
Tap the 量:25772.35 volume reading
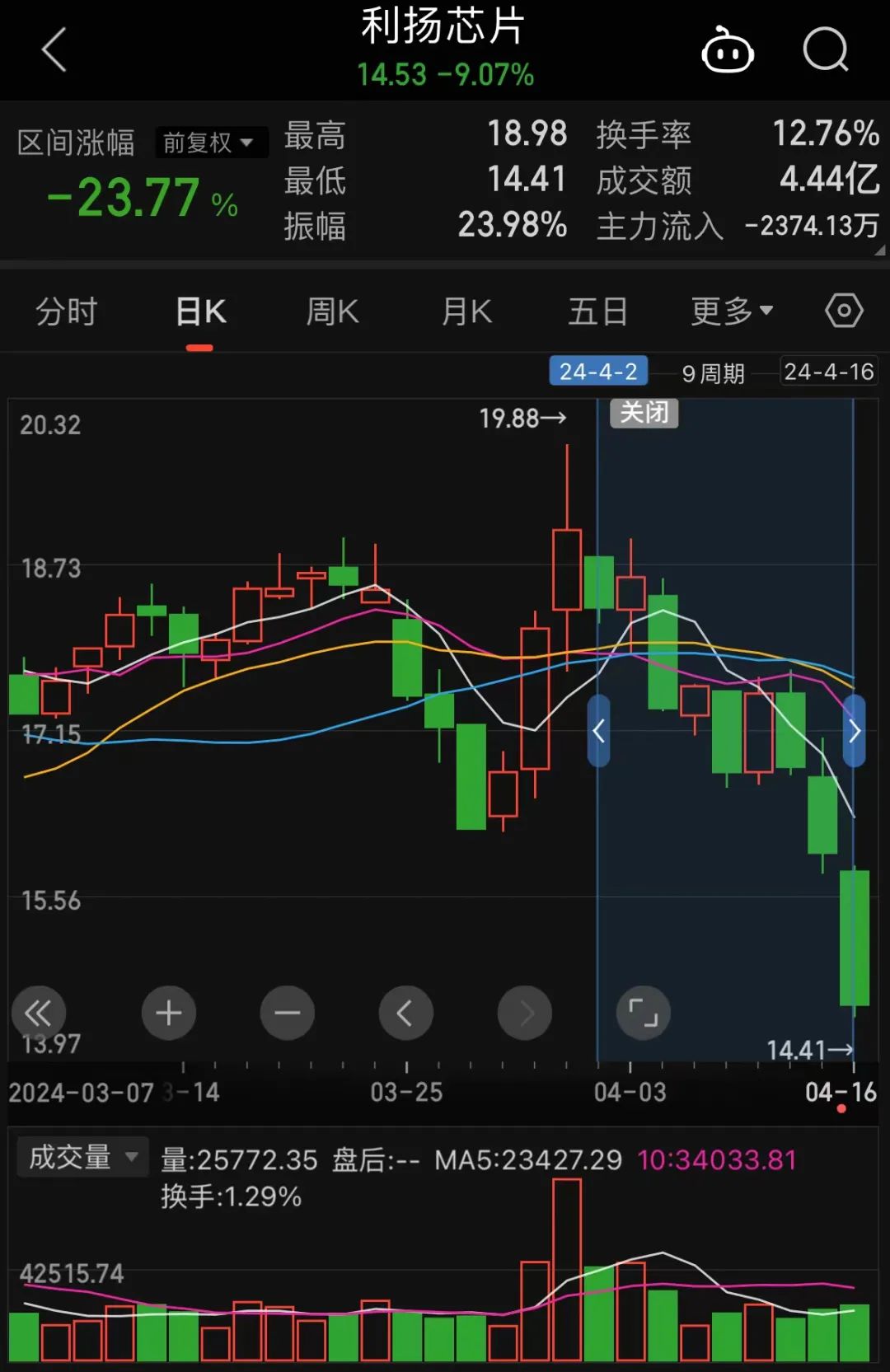pos(239,1160)
